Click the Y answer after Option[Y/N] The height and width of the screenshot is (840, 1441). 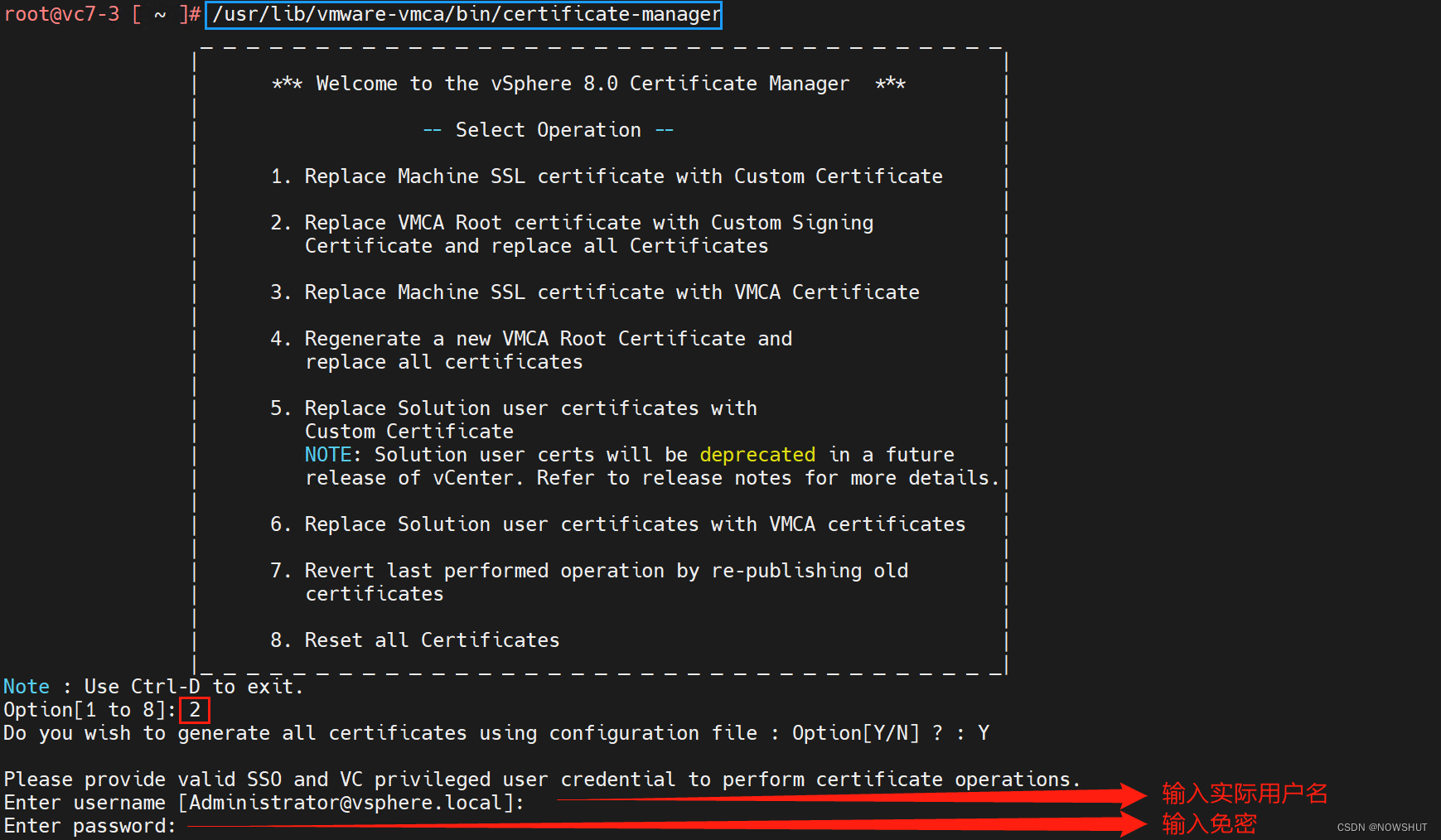(984, 733)
